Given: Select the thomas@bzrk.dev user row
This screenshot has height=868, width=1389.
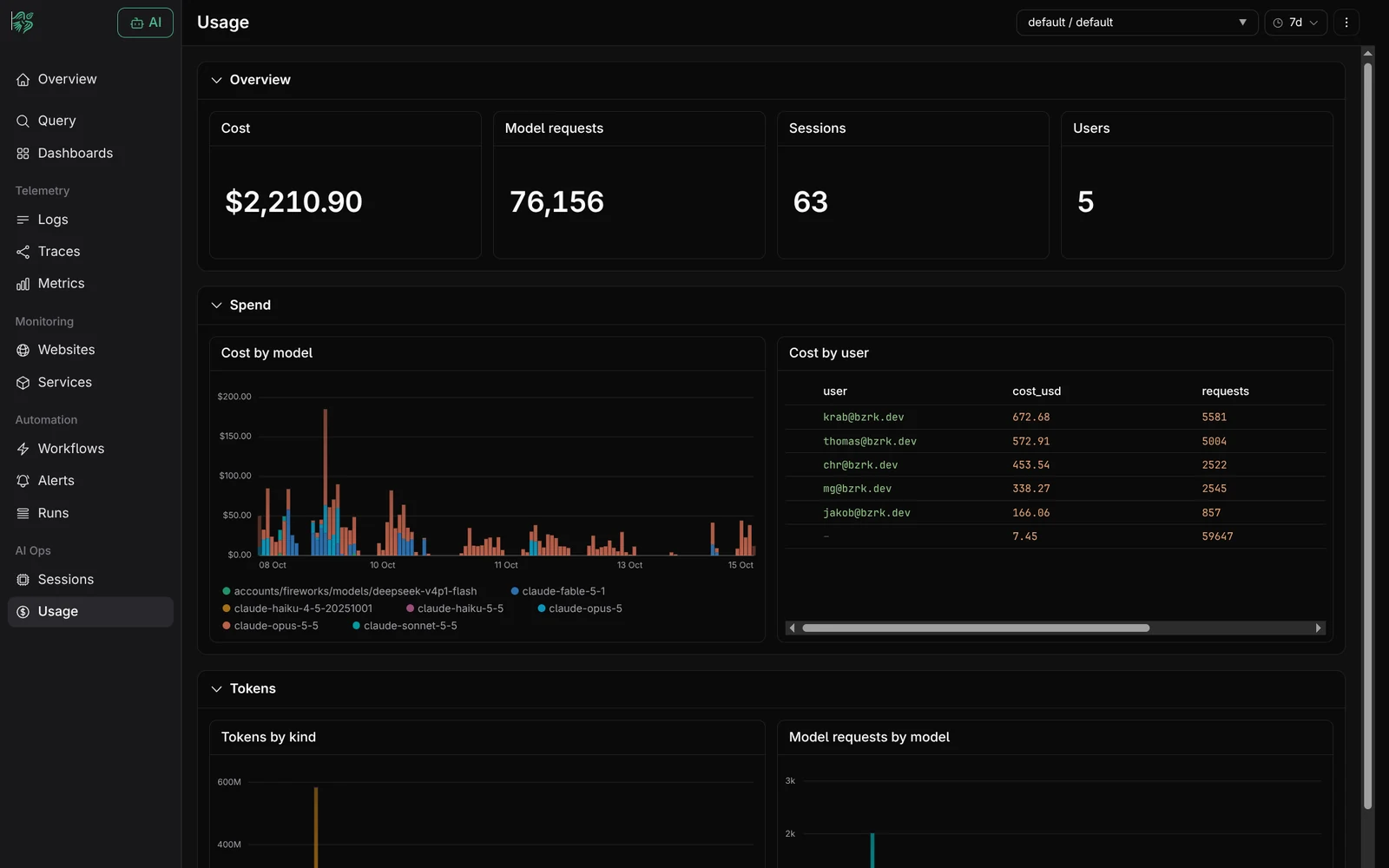Looking at the screenshot, I should [x=1056, y=442].
